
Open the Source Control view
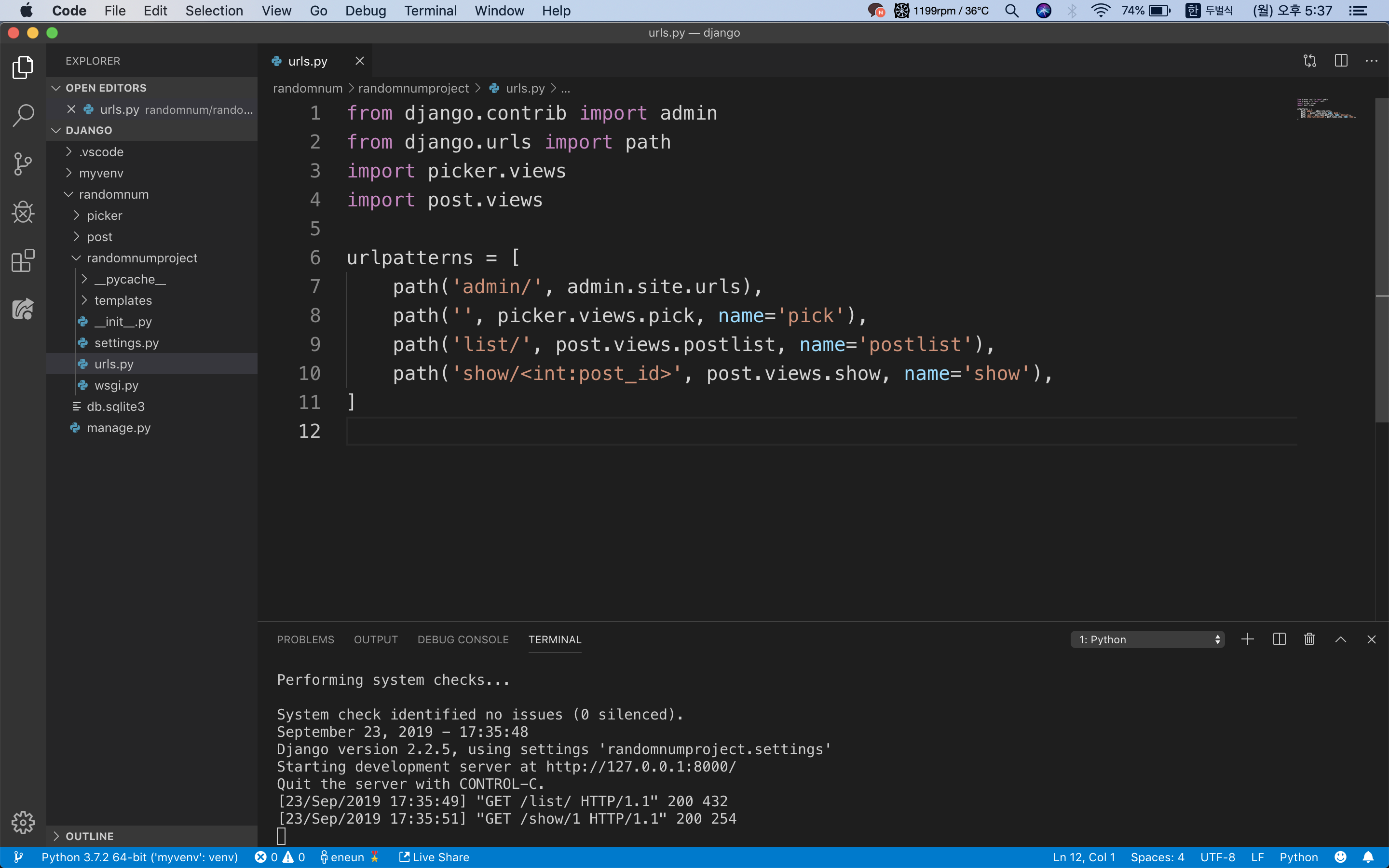tap(23, 164)
